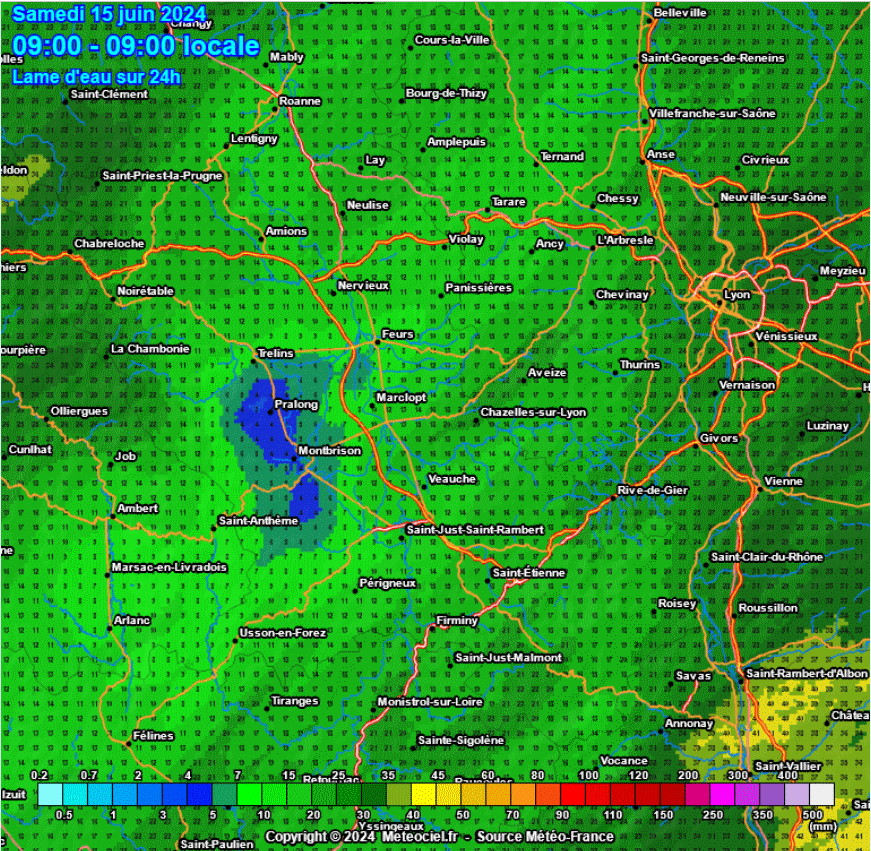Viewport: 871px width, 851px height.
Task: Select the Tarare town label
Action: click(x=508, y=202)
